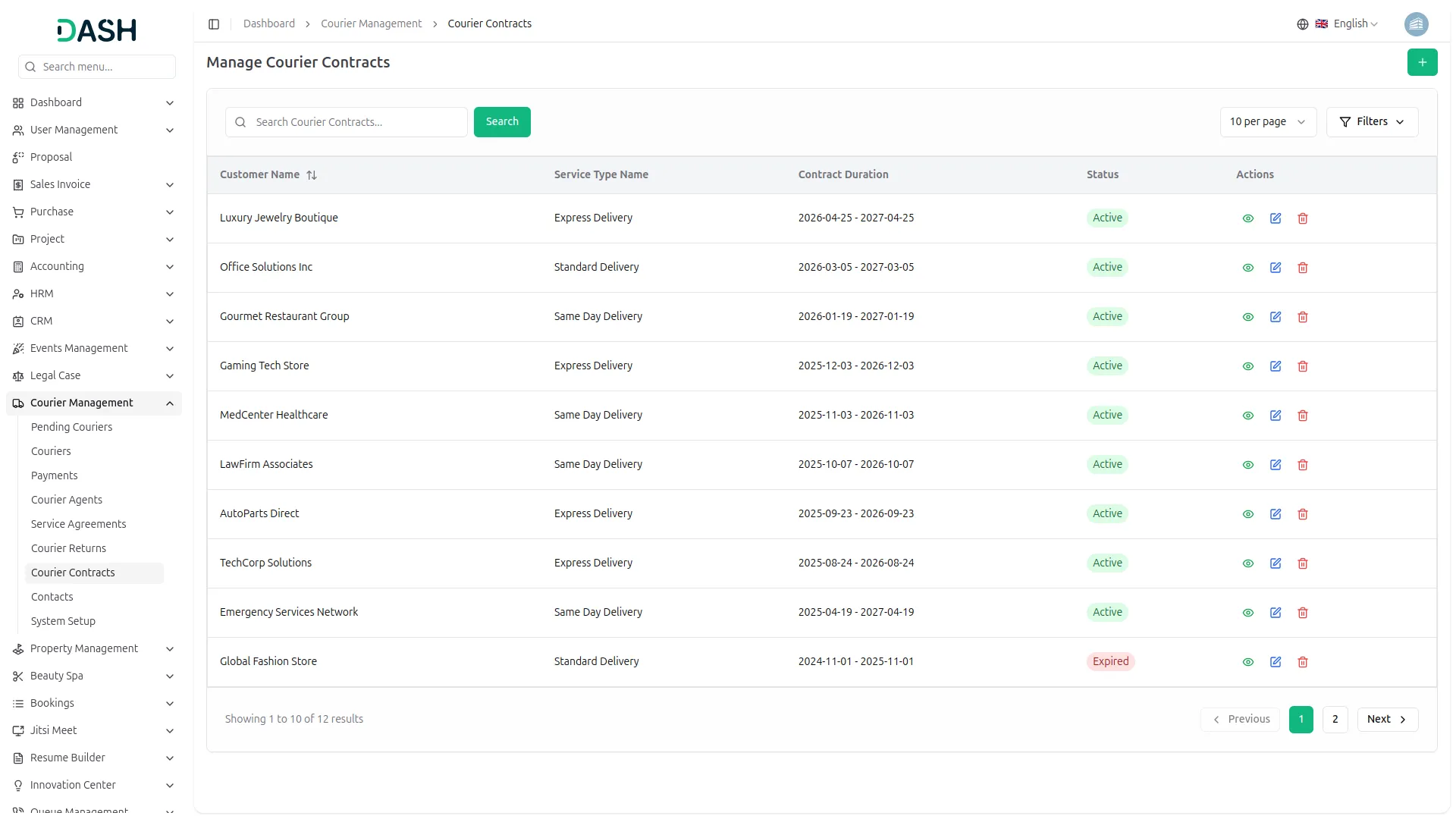
Task: Edit the Luxury Jewelry Boutique contract
Action: click(1276, 218)
